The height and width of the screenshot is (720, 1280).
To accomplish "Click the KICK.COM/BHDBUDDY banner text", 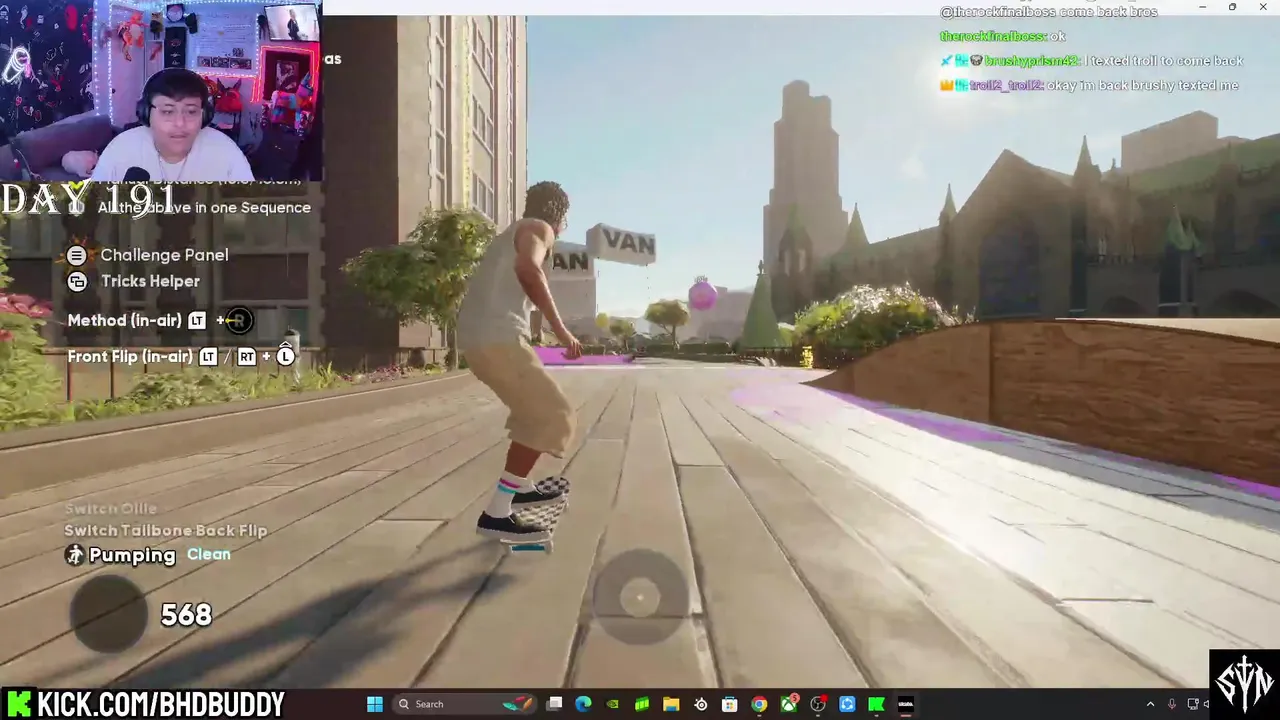I will pos(160,704).
